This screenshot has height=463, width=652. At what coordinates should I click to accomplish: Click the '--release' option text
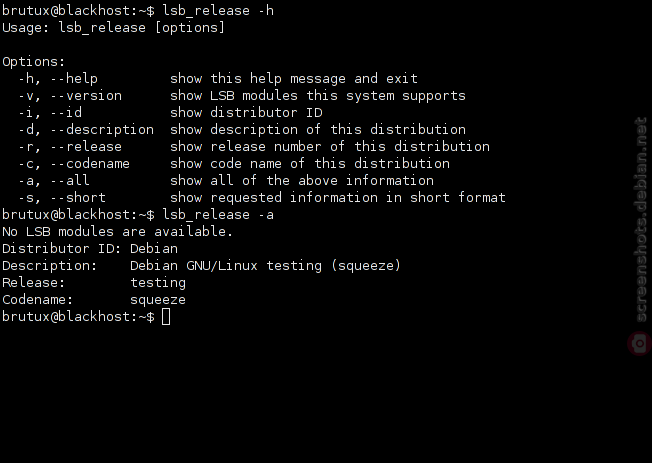(86, 147)
